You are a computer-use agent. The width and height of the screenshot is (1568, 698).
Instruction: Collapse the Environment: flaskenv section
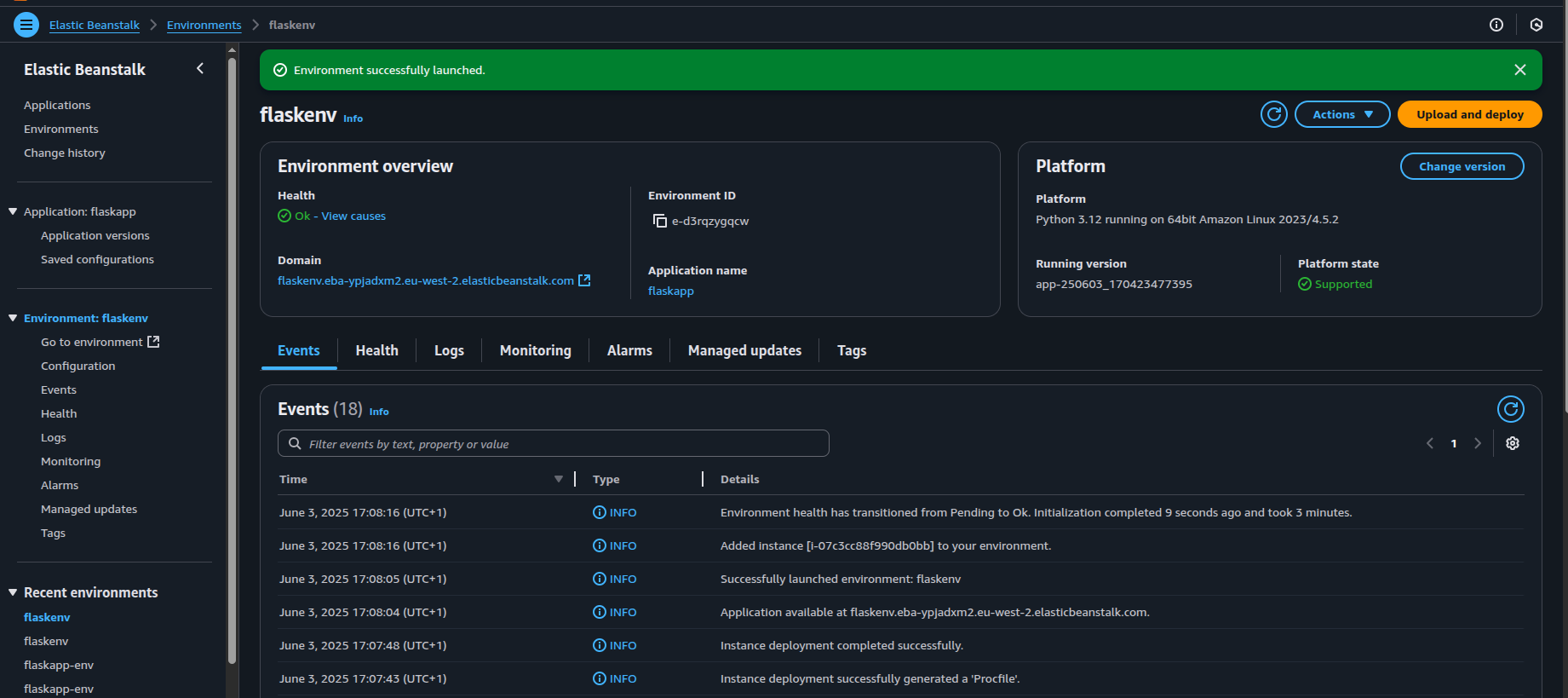[x=13, y=318]
